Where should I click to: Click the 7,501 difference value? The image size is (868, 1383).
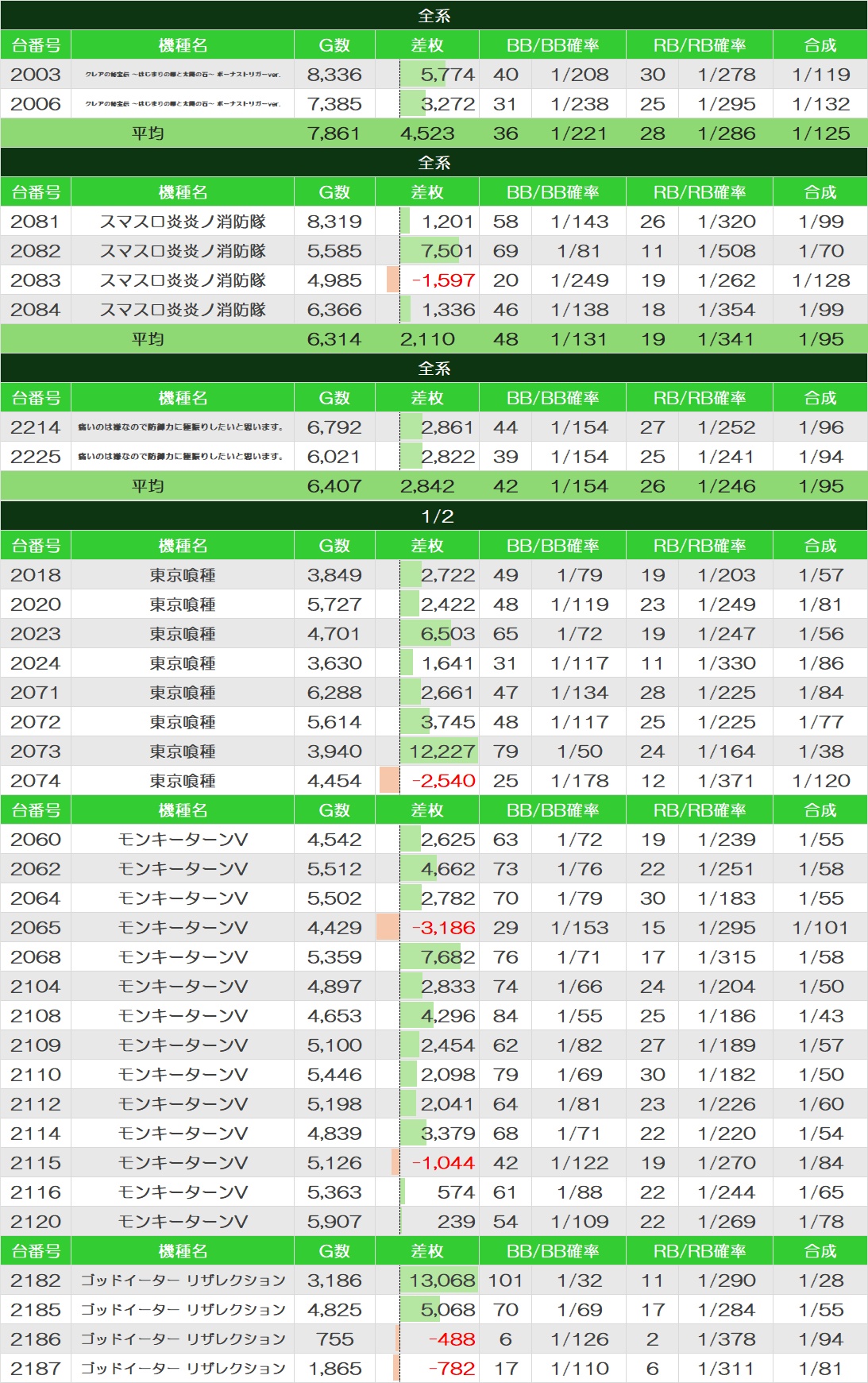(x=448, y=251)
